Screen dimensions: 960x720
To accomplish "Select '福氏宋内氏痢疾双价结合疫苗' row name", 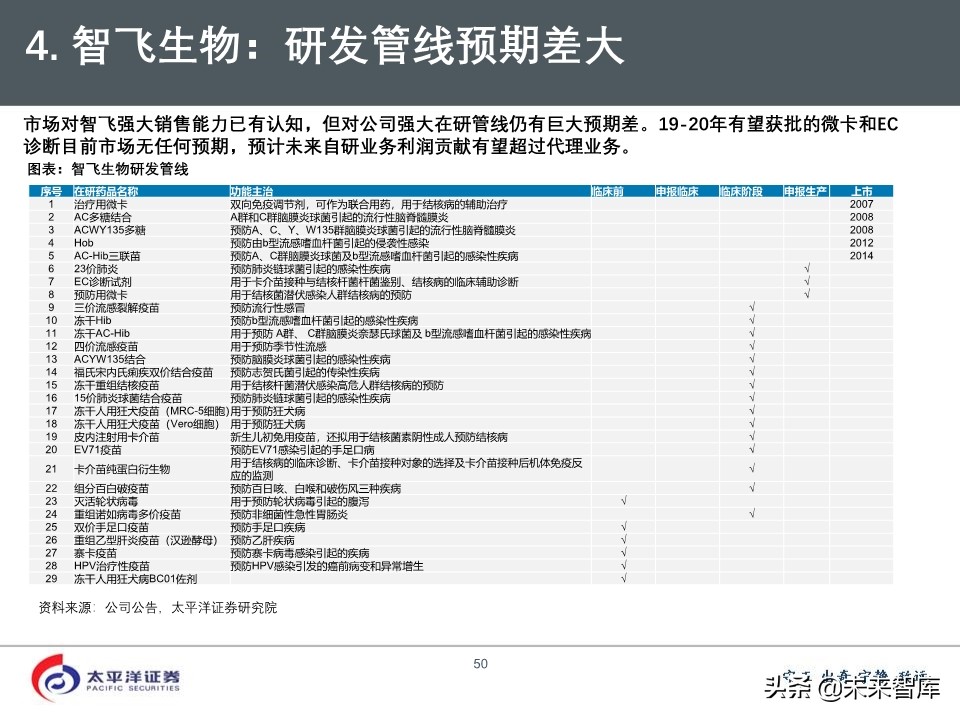I will click(x=143, y=372).
